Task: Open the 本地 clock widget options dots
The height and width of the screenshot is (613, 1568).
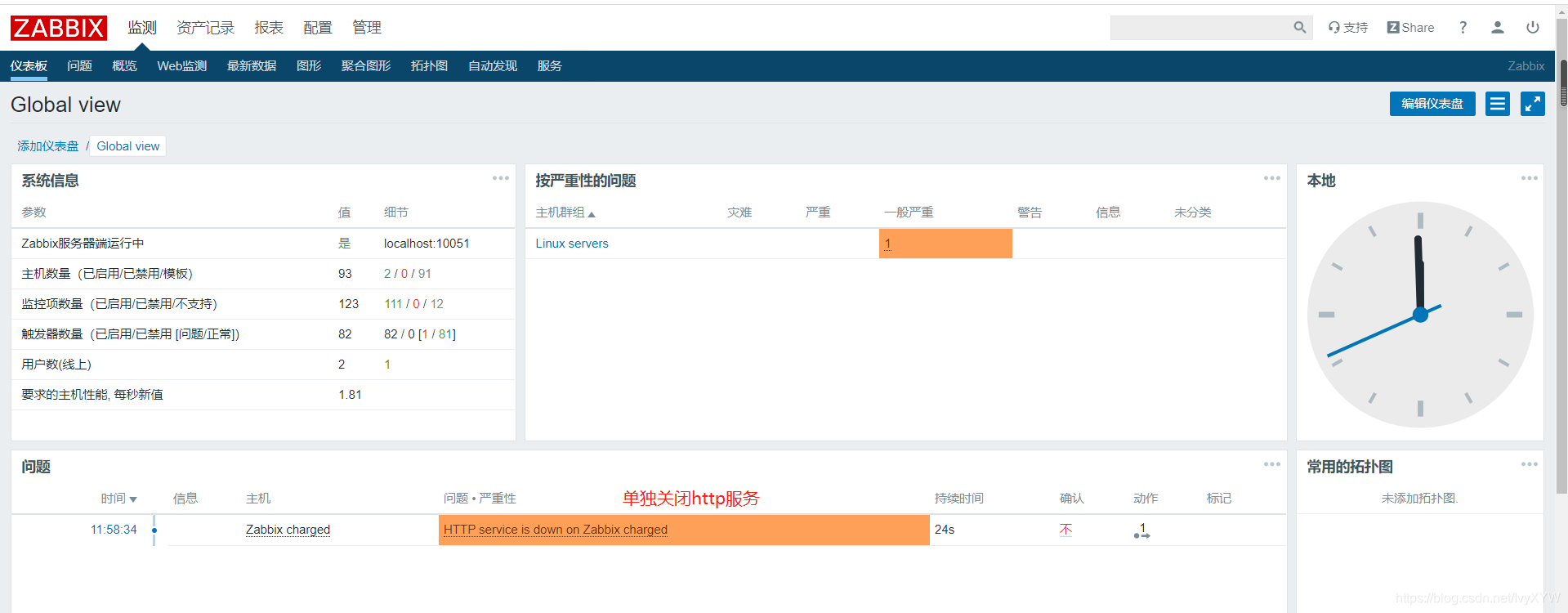Action: pos(1530,178)
